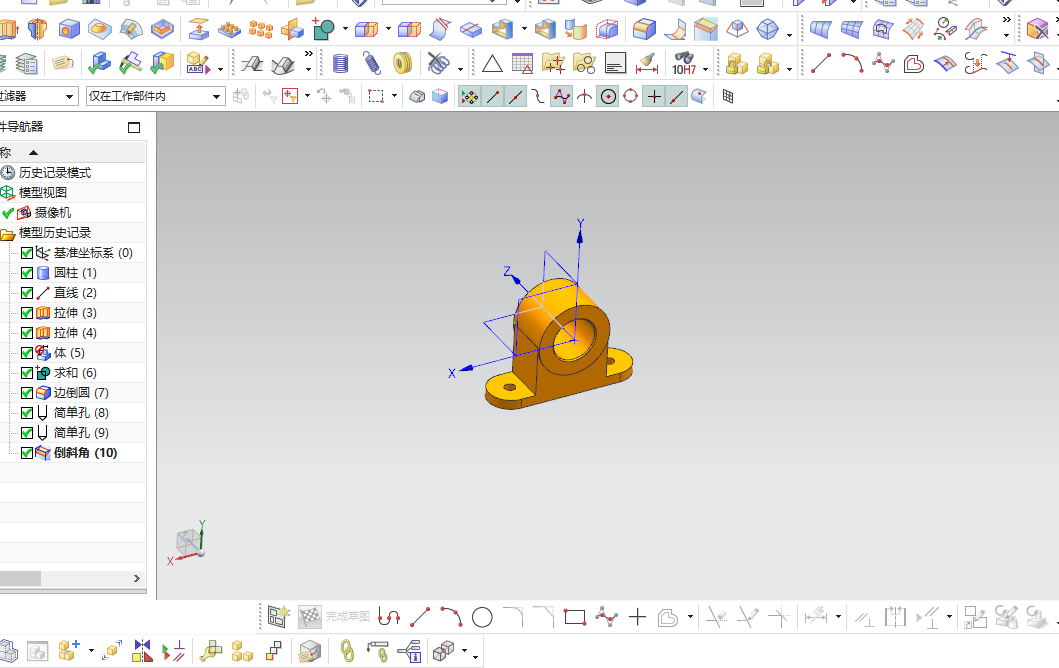Select the Shell tool icon
Image resolution: width=1059 pixels, height=668 pixels.
click(502, 29)
